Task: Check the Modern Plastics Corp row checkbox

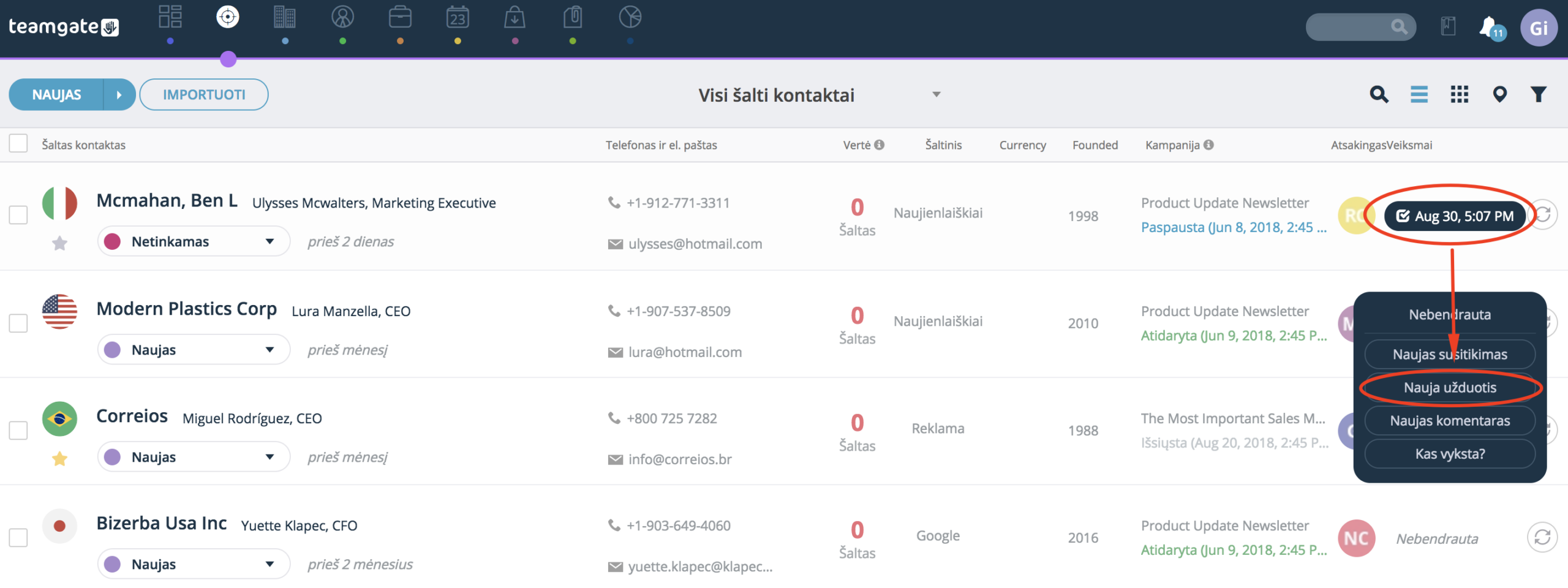Action: click(18, 323)
